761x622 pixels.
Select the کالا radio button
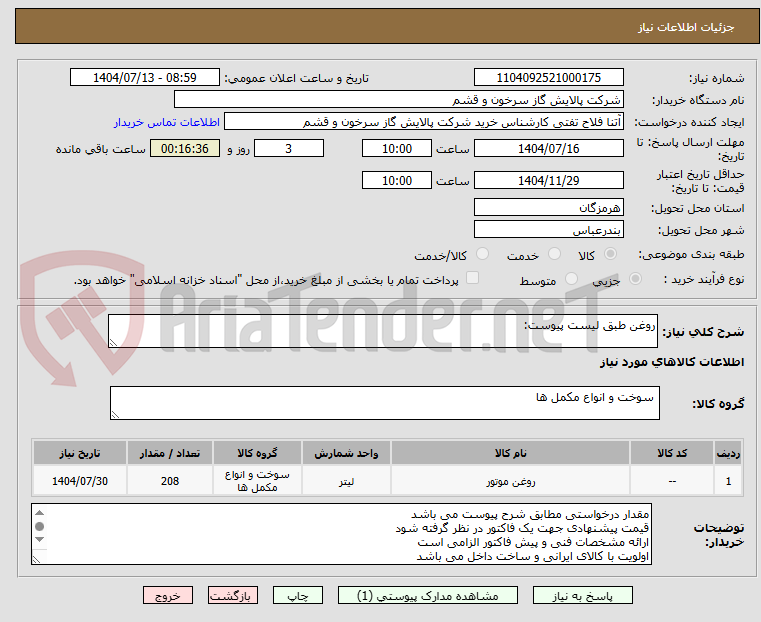tap(611, 254)
